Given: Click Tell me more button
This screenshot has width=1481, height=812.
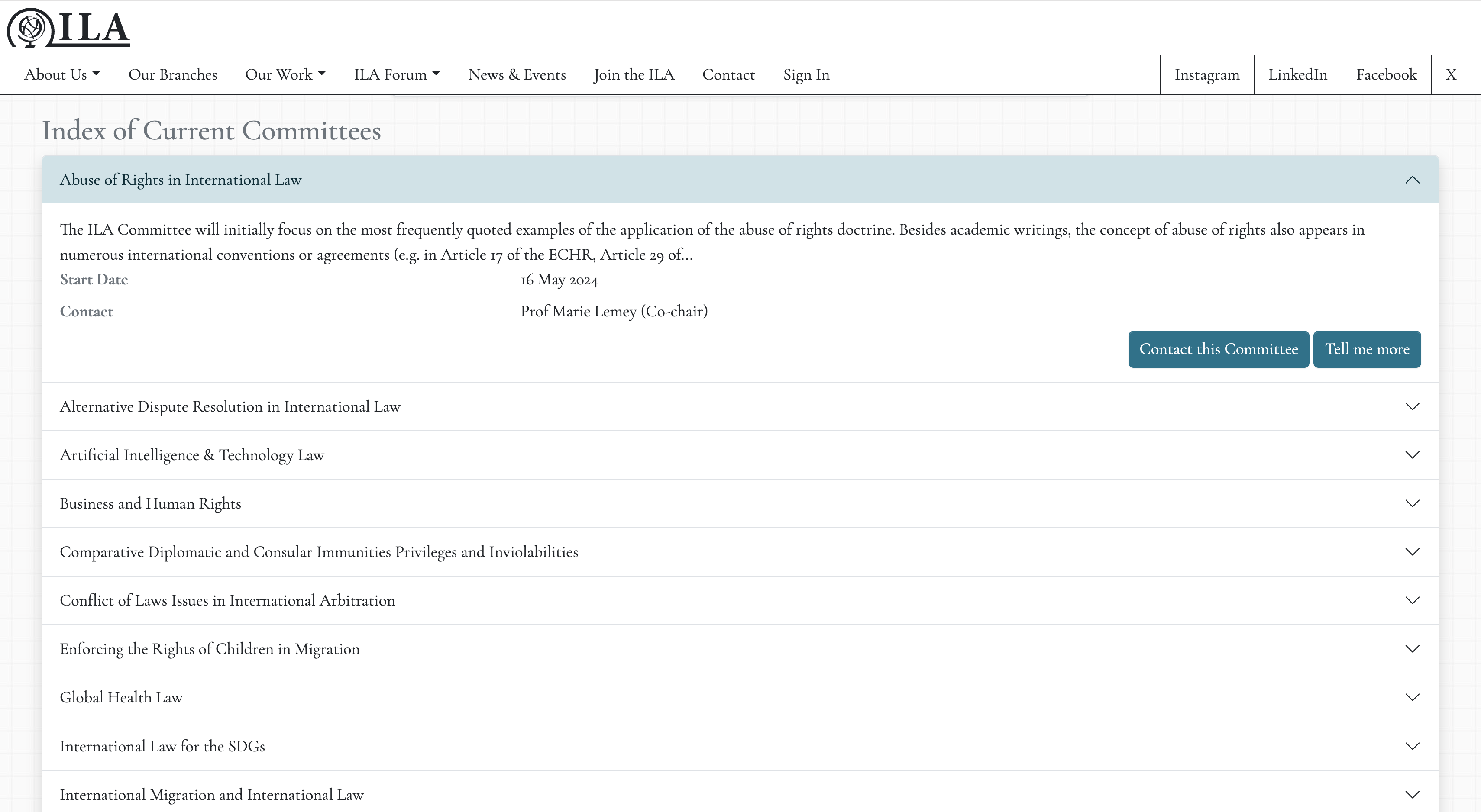Looking at the screenshot, I should [1367, 349].
